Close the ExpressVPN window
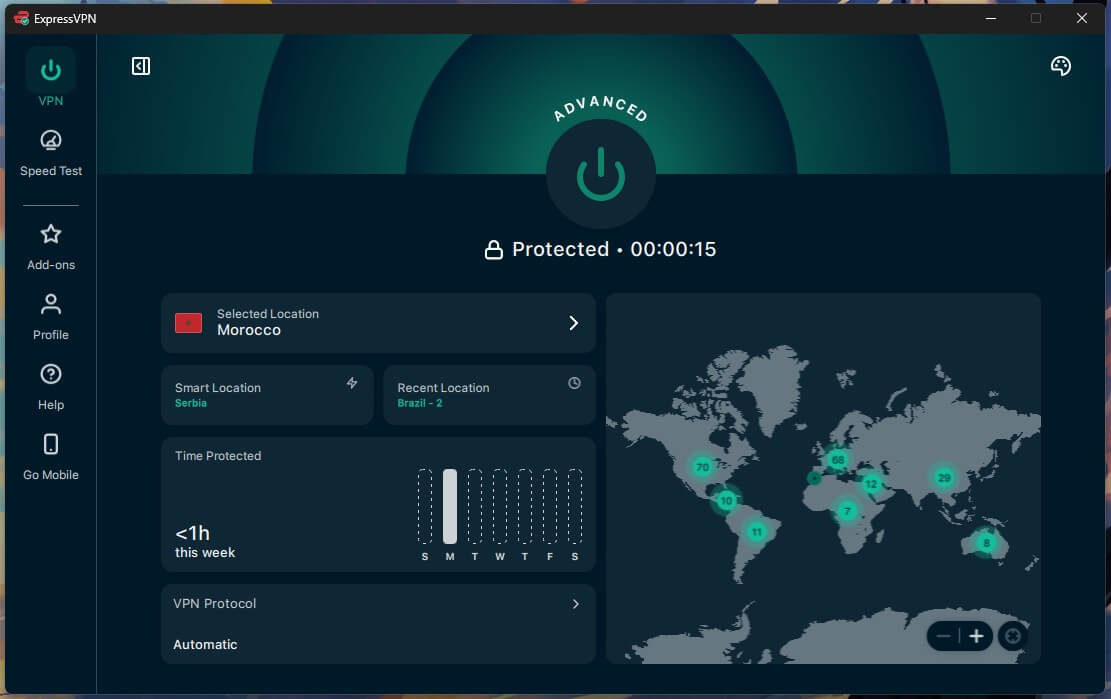 (x=1081, y=18)
